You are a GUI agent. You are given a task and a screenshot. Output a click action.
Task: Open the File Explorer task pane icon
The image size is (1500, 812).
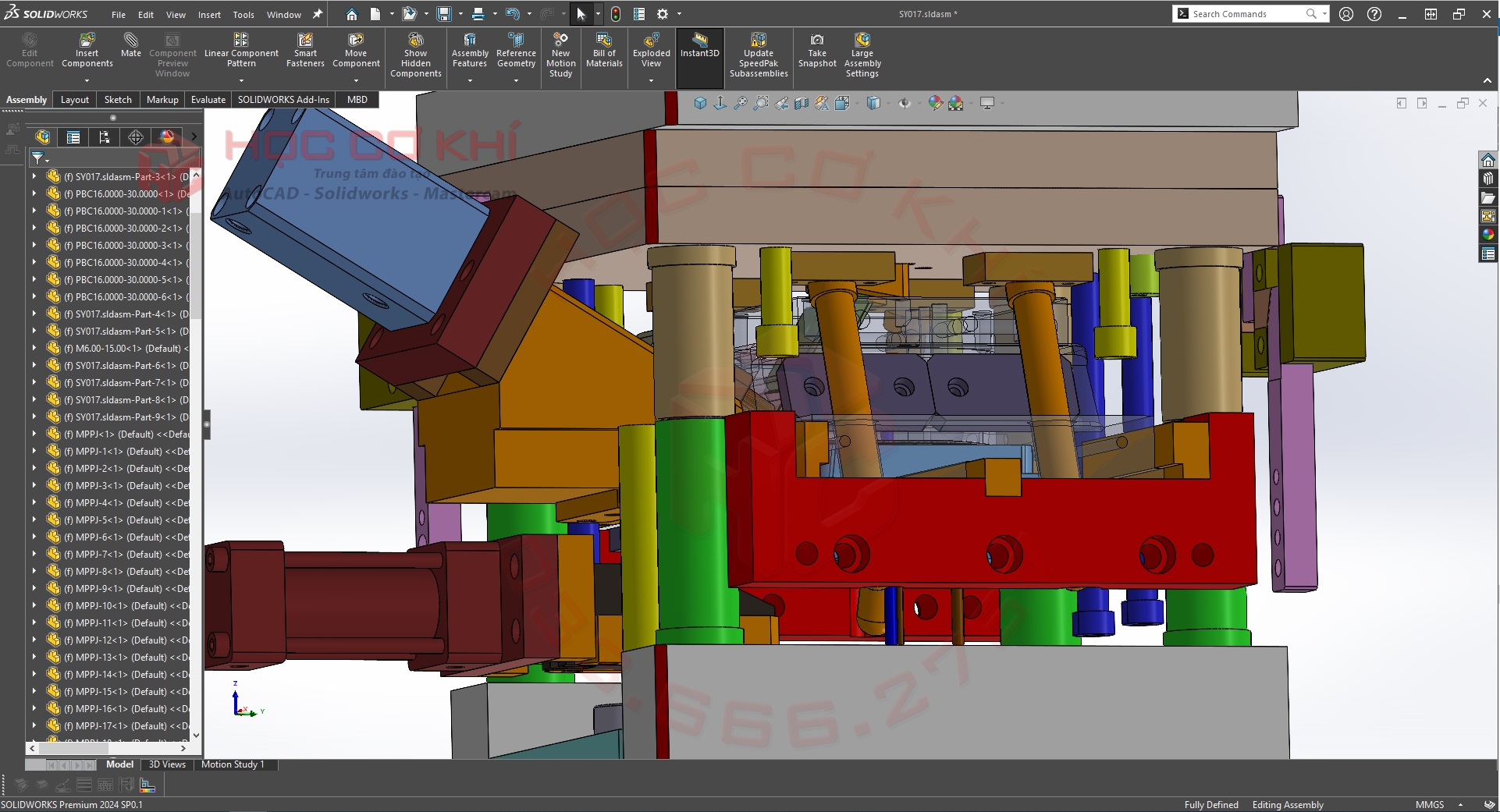pyautogui.click(x=1488, y=197)
